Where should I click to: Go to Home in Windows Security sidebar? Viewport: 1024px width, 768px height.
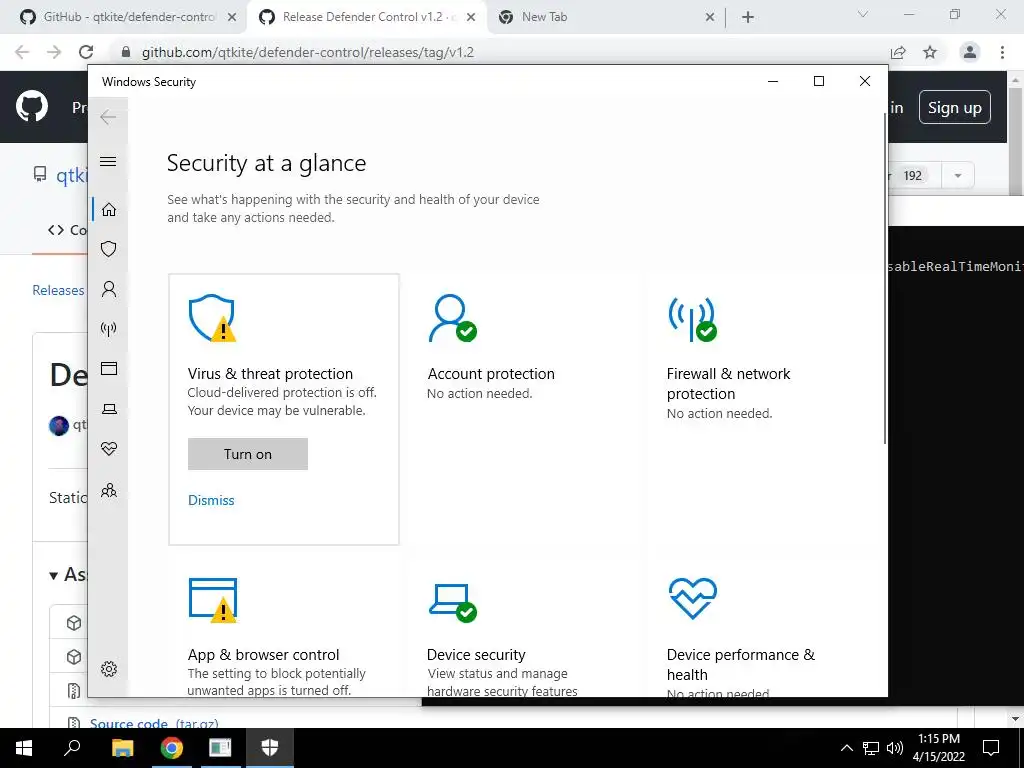[x=108, y=209]
